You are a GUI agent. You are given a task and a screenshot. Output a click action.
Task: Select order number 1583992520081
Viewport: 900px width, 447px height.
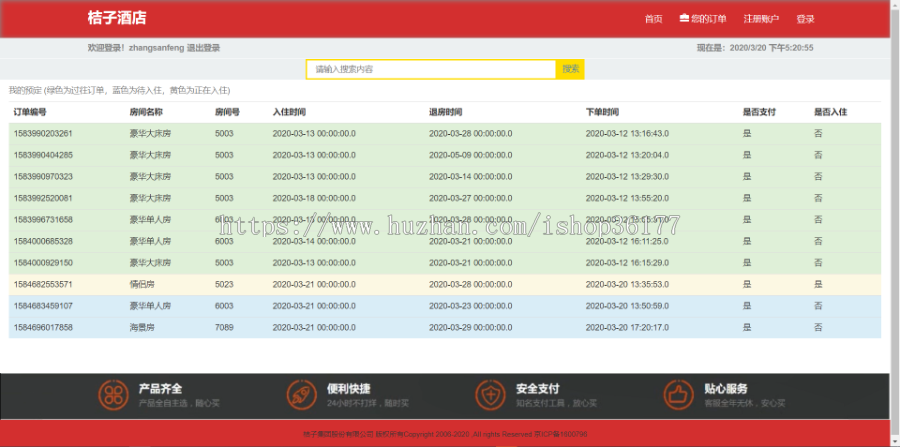(43, 198)
